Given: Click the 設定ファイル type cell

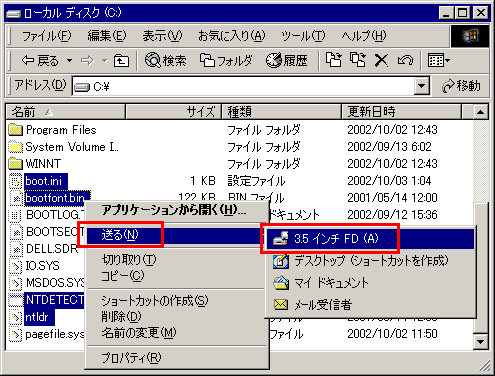Looking at the screenshot, I should click(256, 181).
